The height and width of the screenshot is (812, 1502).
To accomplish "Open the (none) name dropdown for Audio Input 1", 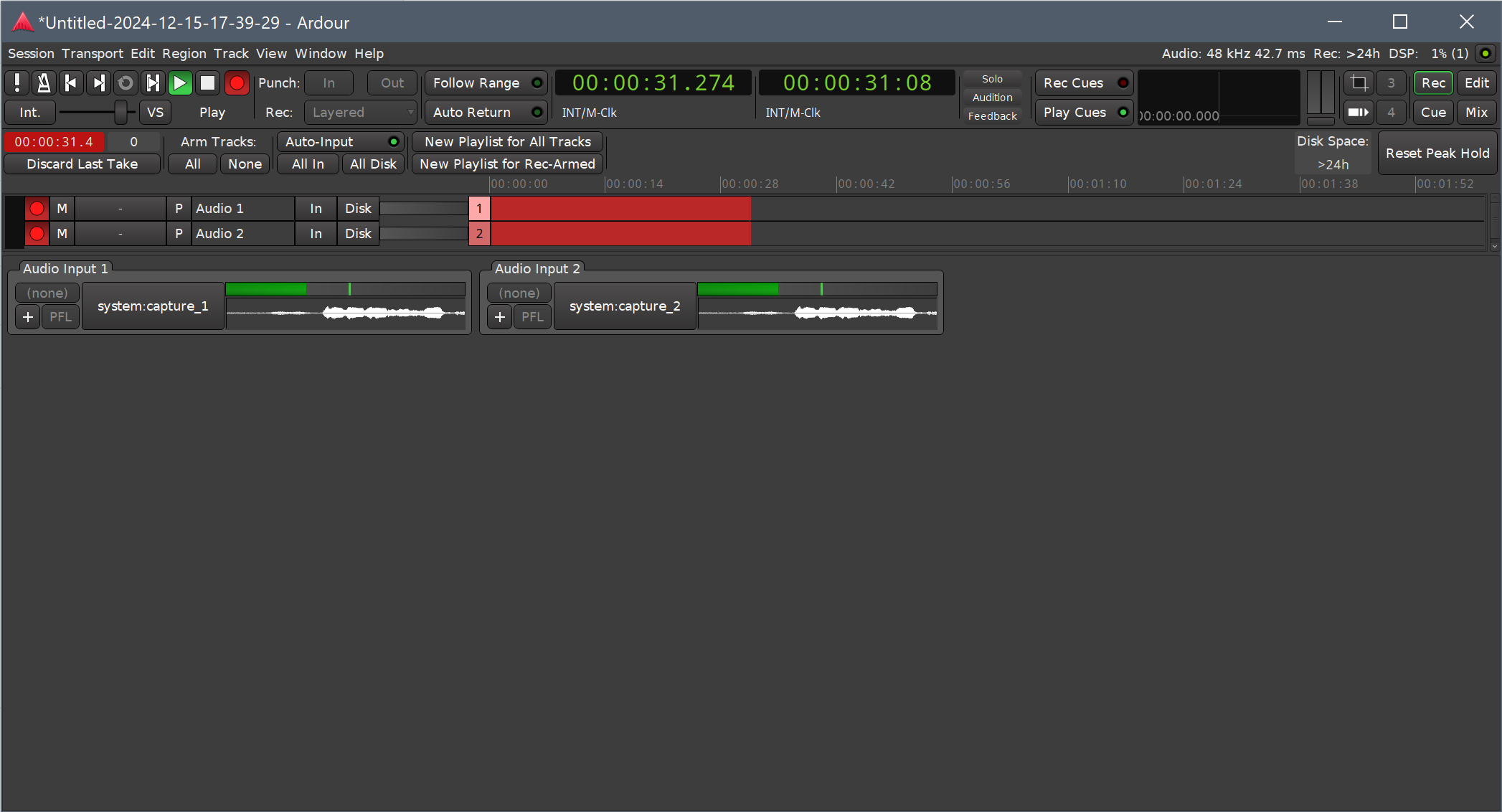I will tap(47, 293).
